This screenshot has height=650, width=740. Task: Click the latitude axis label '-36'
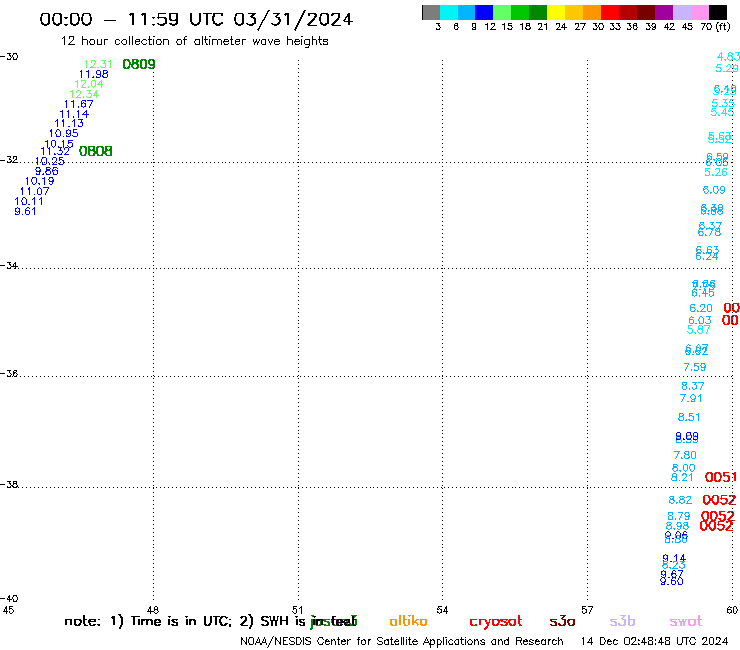point(9,373)
